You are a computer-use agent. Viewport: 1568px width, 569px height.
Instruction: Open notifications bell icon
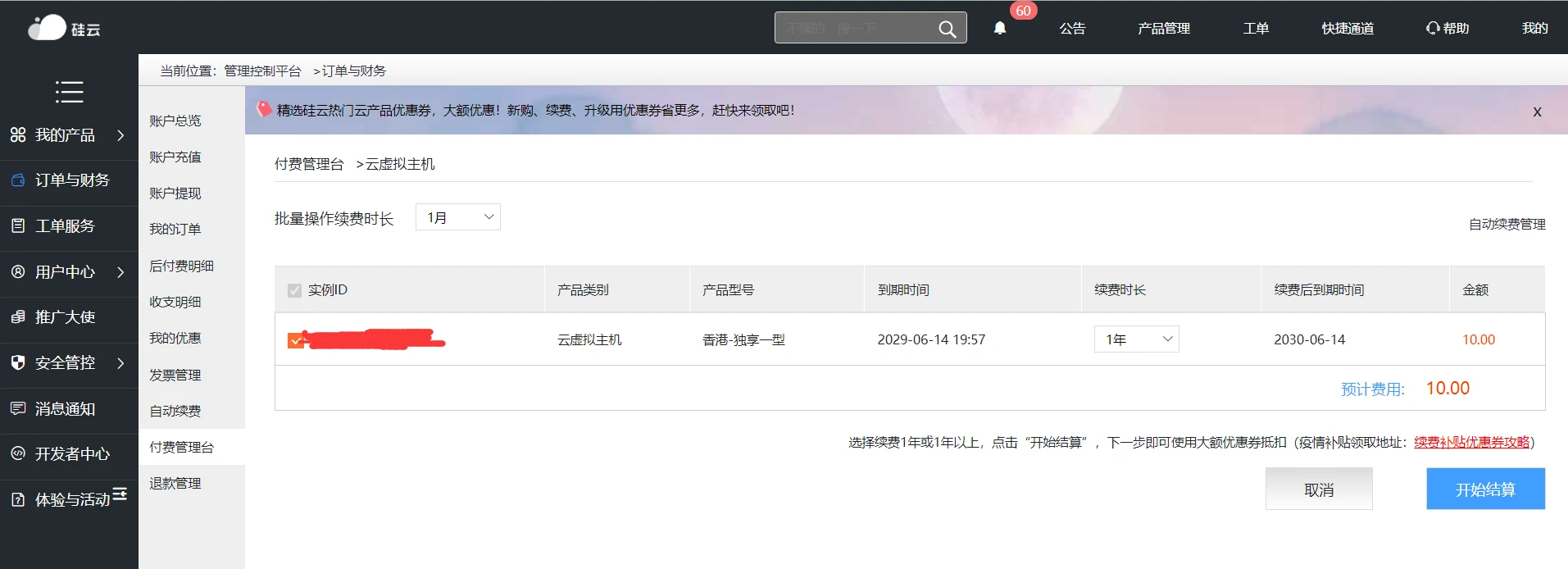pyautogui.click(x=1000, y=29)
